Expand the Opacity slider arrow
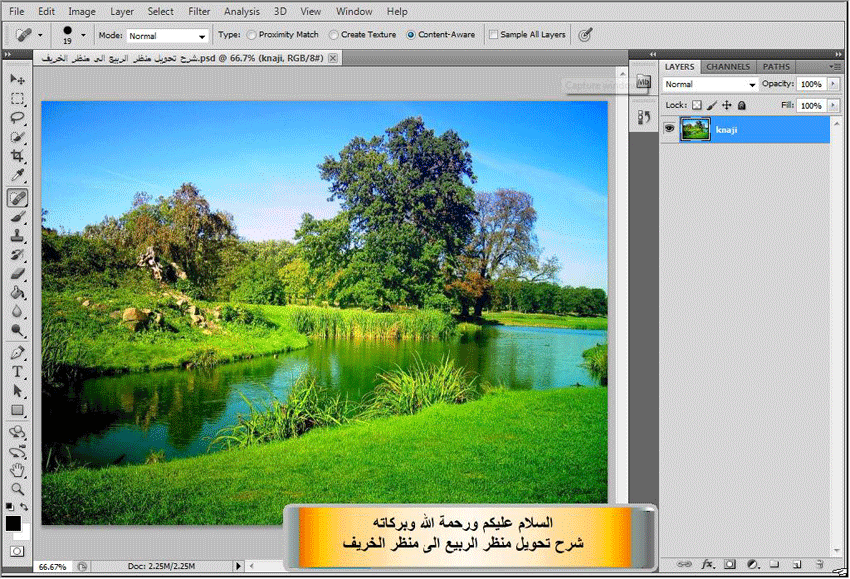Viewport: 850px width, 579px height. click(x=833, y=85)
